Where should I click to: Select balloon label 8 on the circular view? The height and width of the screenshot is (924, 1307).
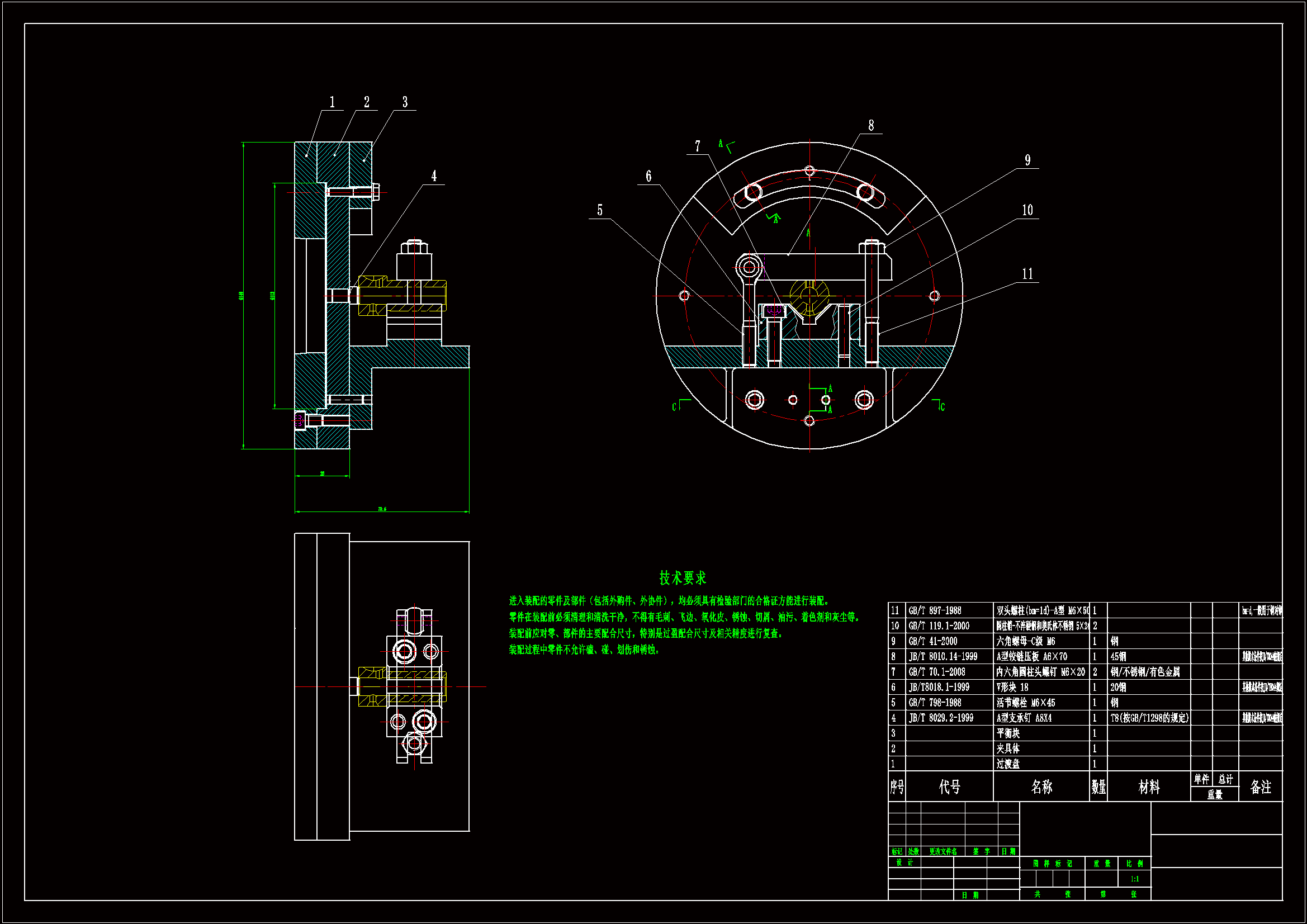(x=871, y=126)
